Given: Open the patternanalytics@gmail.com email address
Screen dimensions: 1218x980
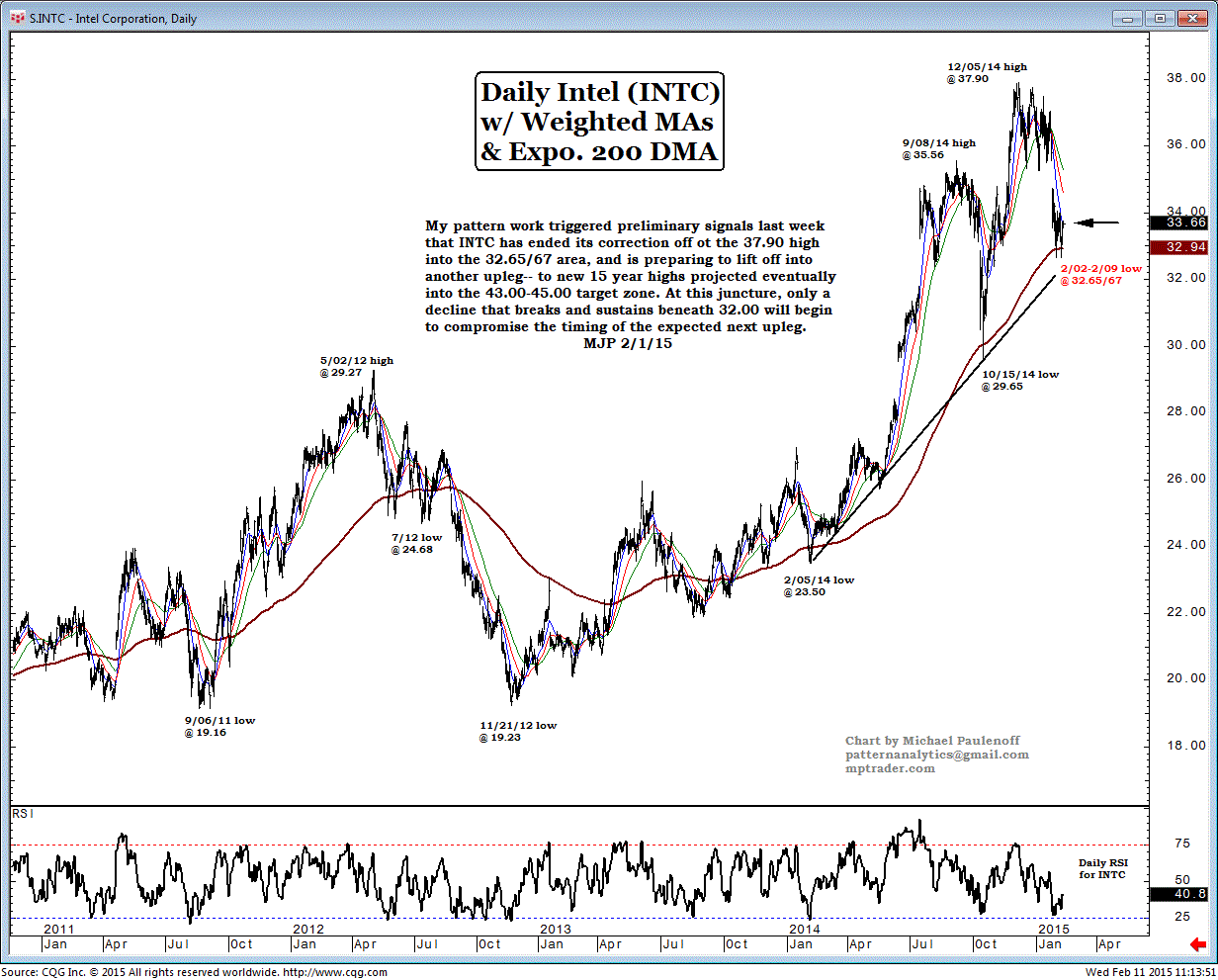Looking at the screenshot, I should click(x=937, y=755).
